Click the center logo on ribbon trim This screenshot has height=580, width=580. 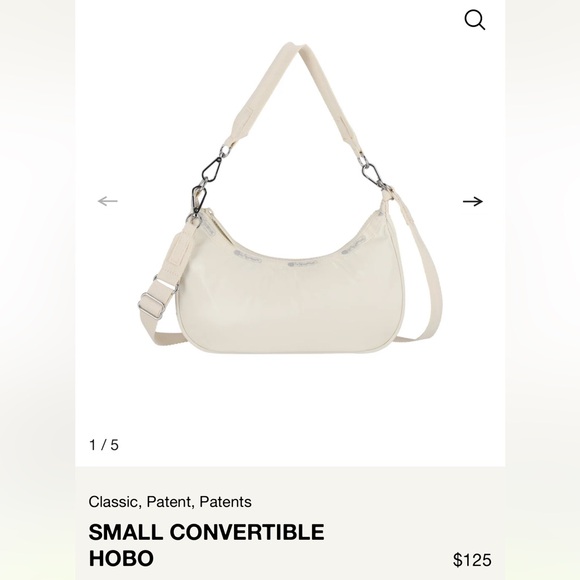(302, 264)
